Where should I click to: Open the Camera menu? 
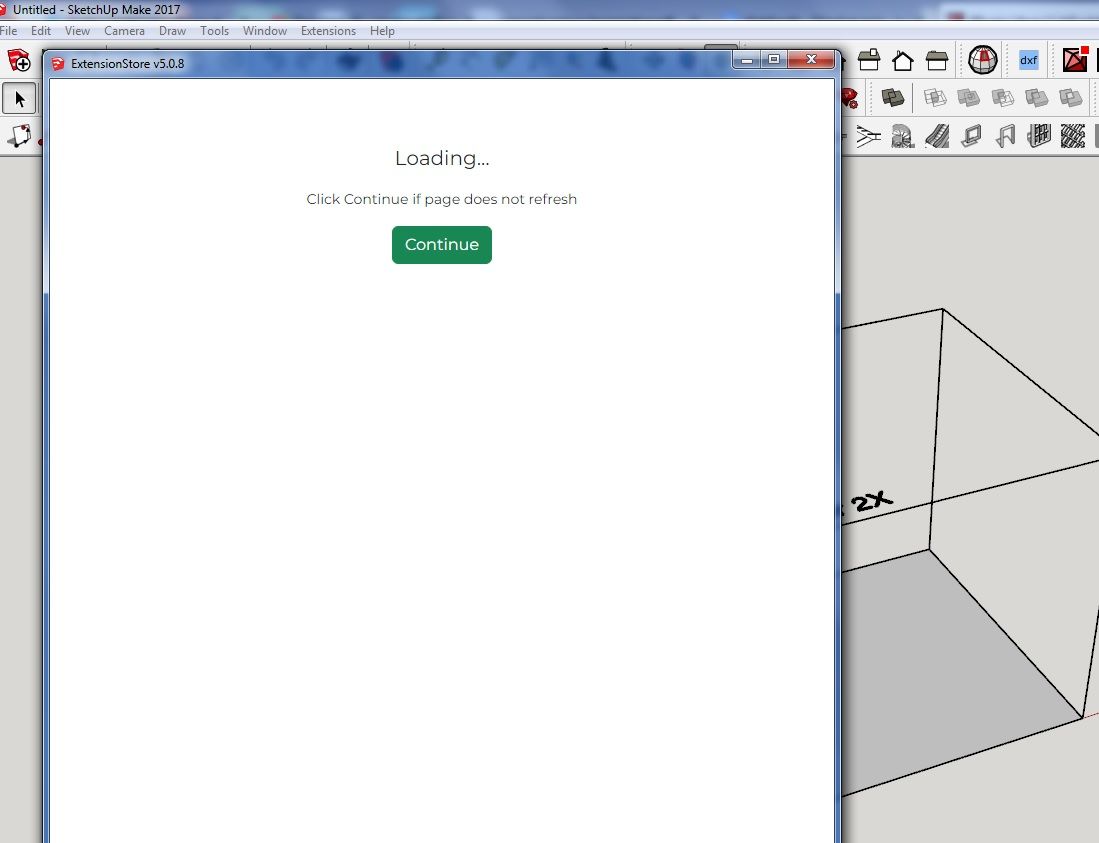point(124,31)
